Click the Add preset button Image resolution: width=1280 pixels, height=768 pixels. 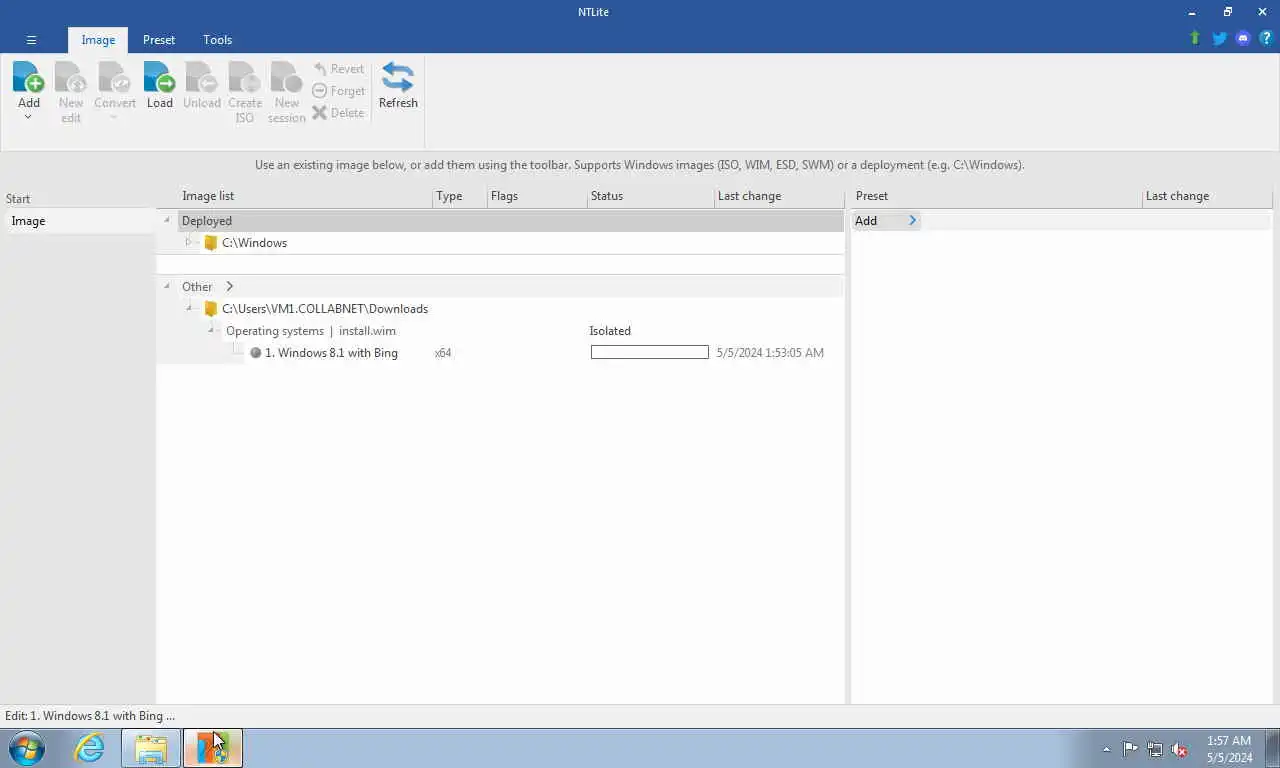[866, 221]
